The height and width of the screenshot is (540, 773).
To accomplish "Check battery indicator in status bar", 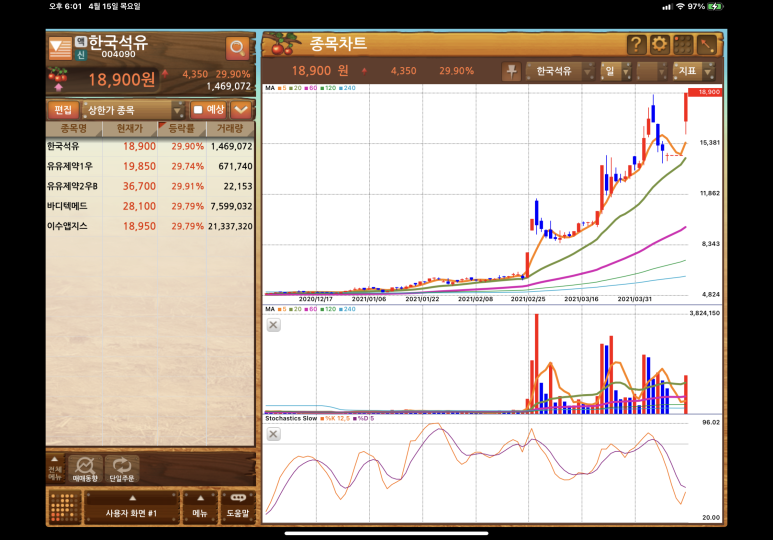I will coord(714,6).
